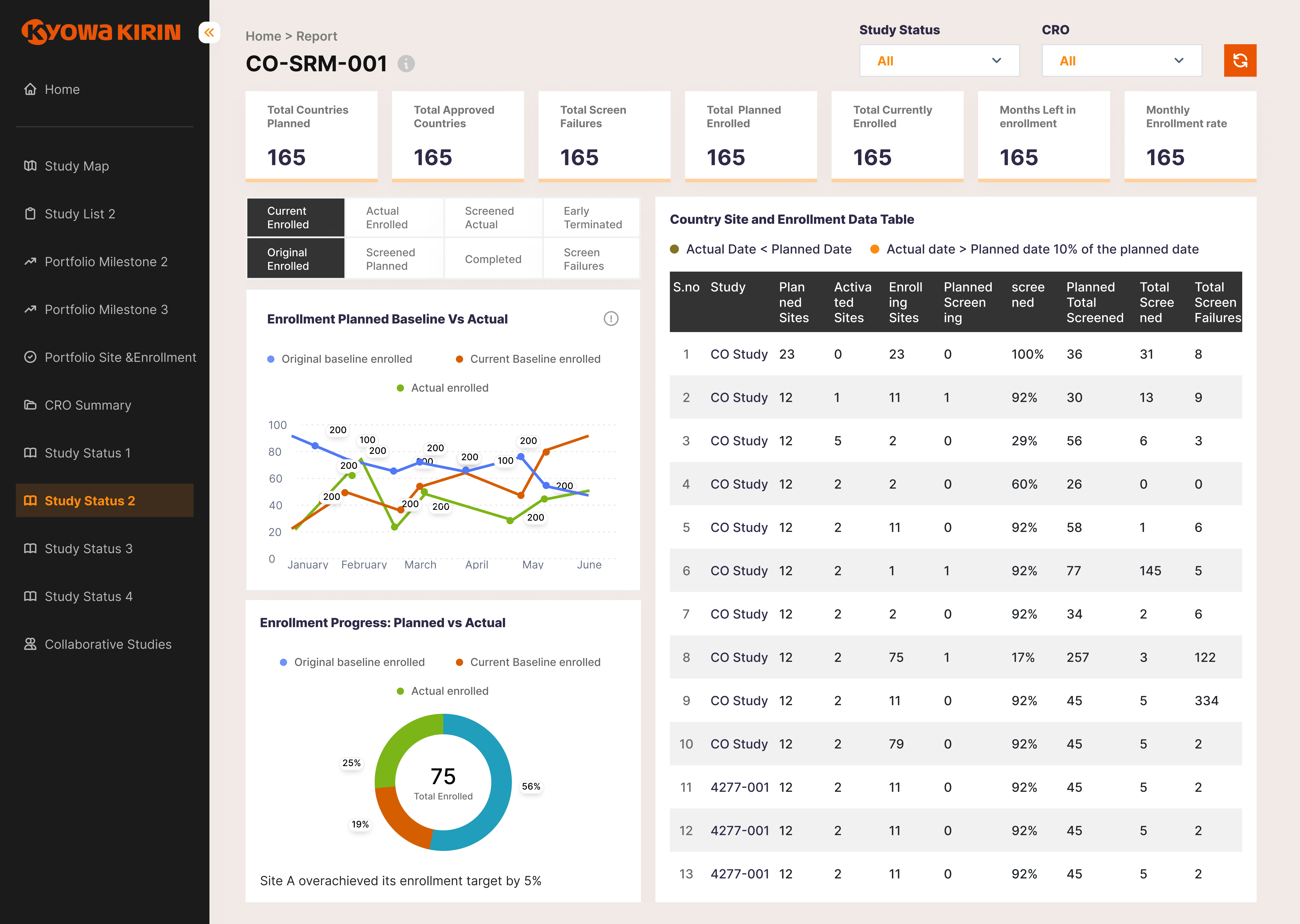Click the Portfolio Milestone 2 trend icon
1300x924 pixels.
30,262
